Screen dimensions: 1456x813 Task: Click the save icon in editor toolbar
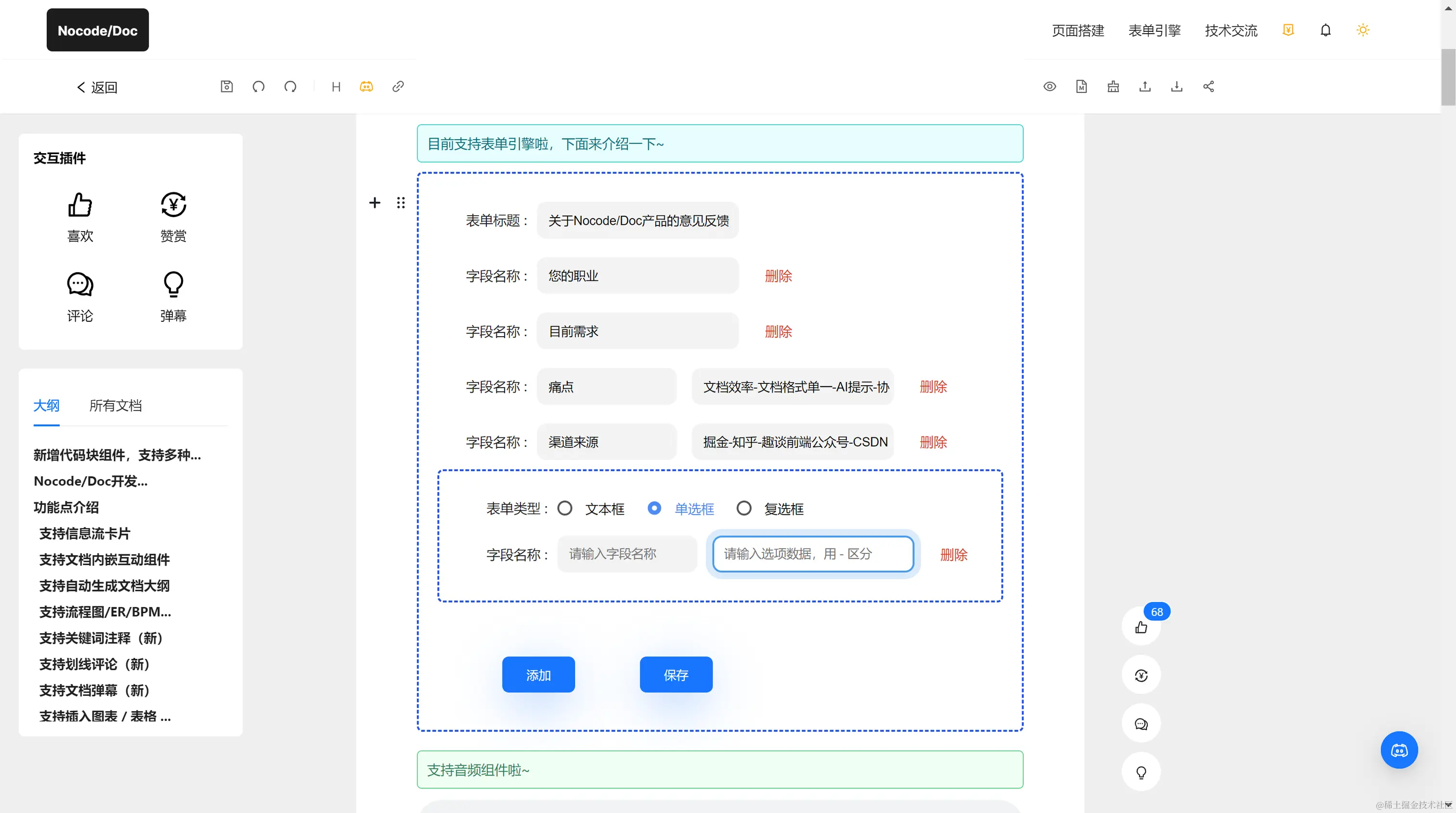[227, 87]
